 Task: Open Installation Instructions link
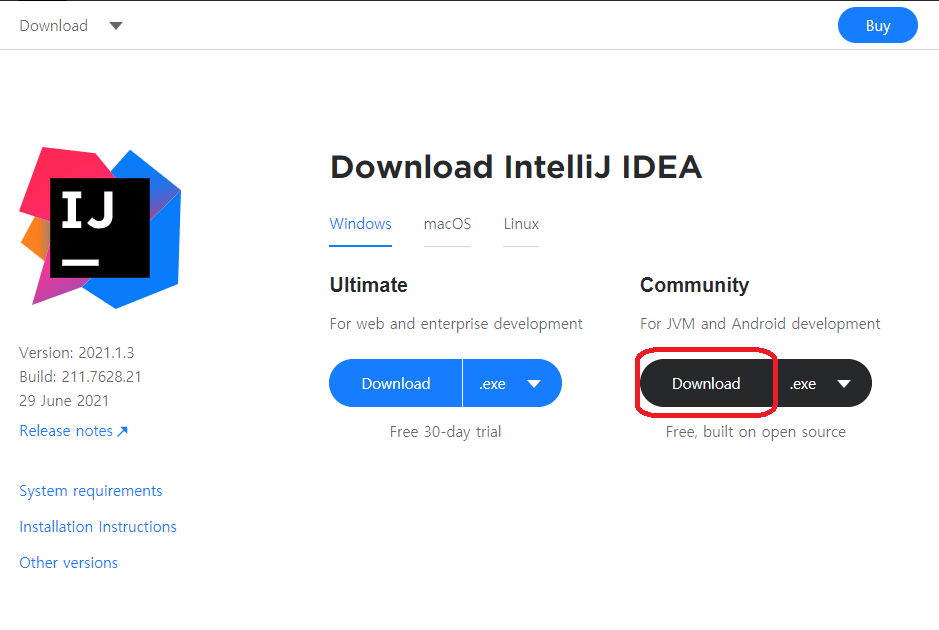(98, 527)
